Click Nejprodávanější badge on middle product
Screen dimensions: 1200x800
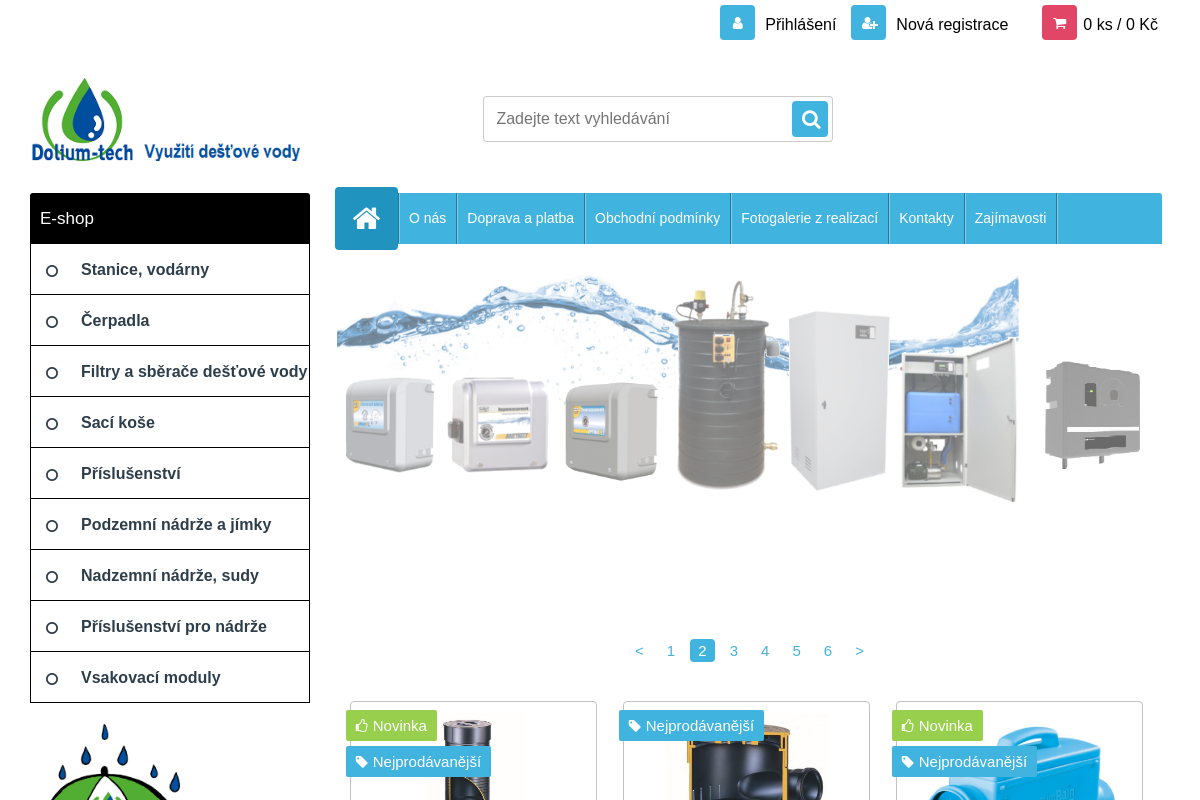click(x=691, y=726)
